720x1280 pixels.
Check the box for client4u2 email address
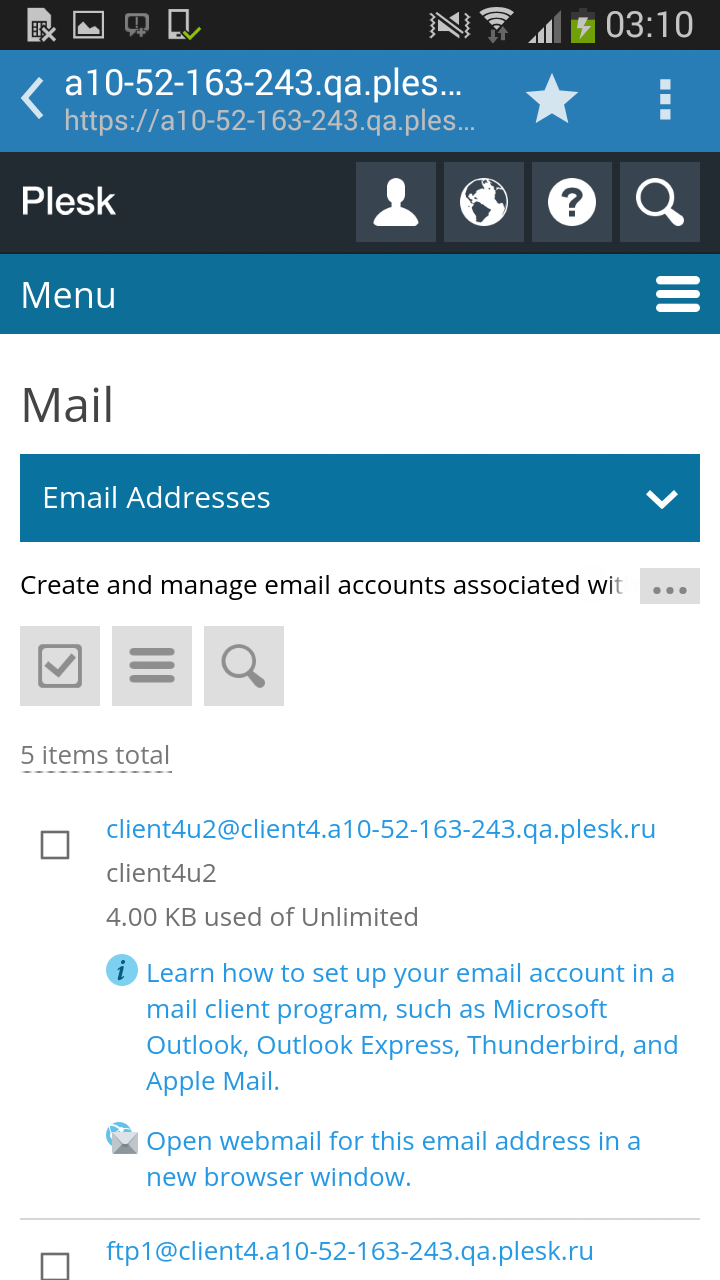55,846
